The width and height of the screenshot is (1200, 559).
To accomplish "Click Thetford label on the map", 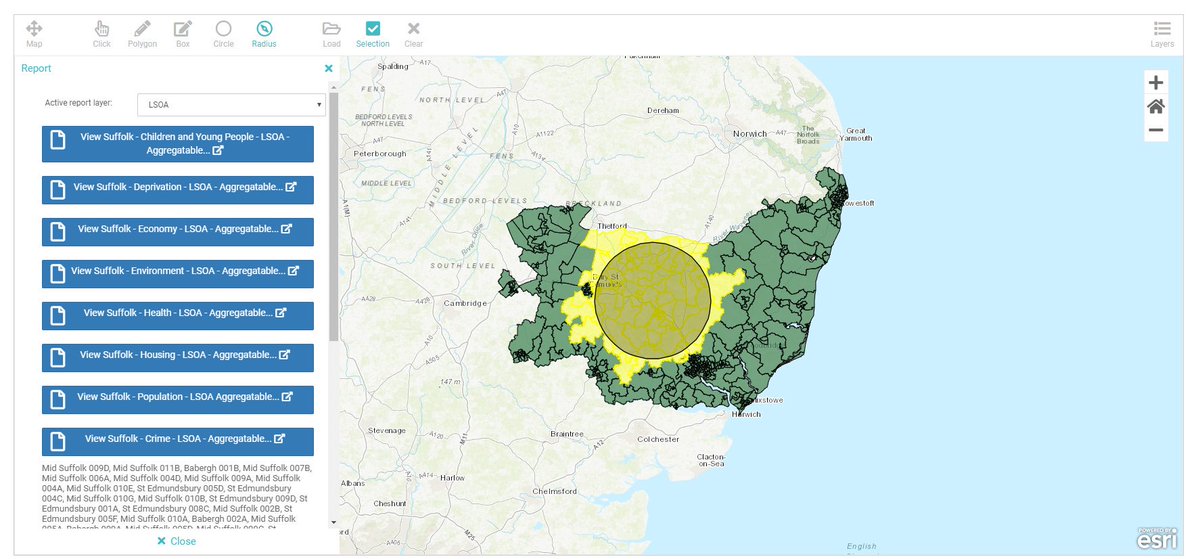I will click(610, 228).
